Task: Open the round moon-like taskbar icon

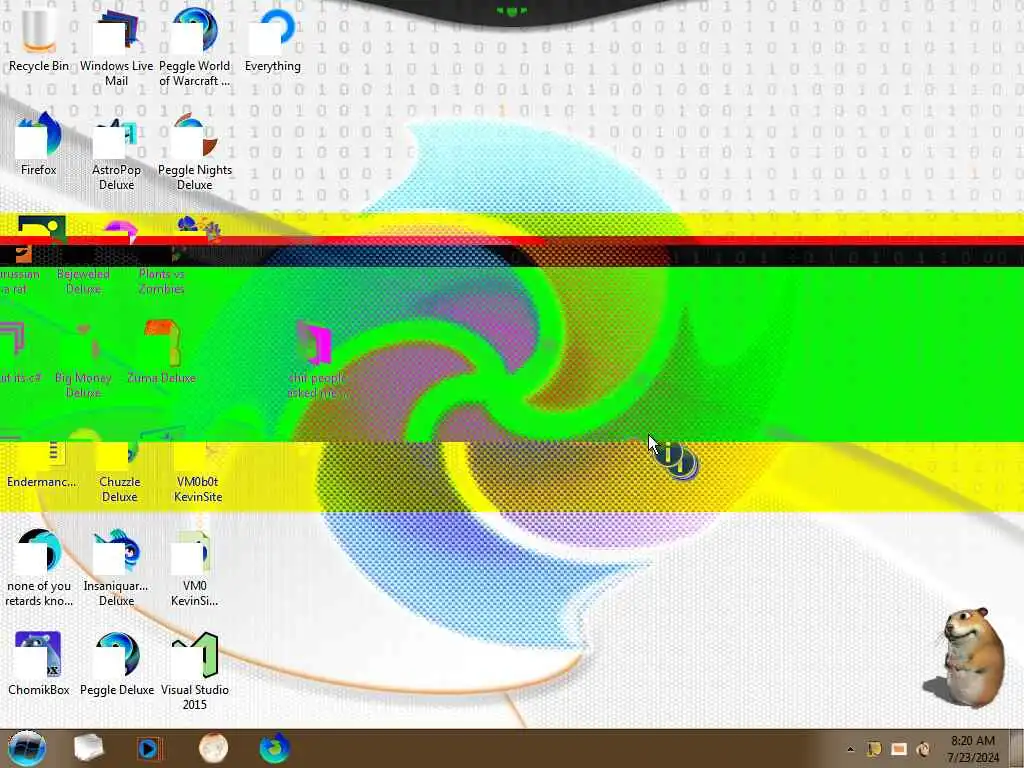Action: tap(213, 748)
